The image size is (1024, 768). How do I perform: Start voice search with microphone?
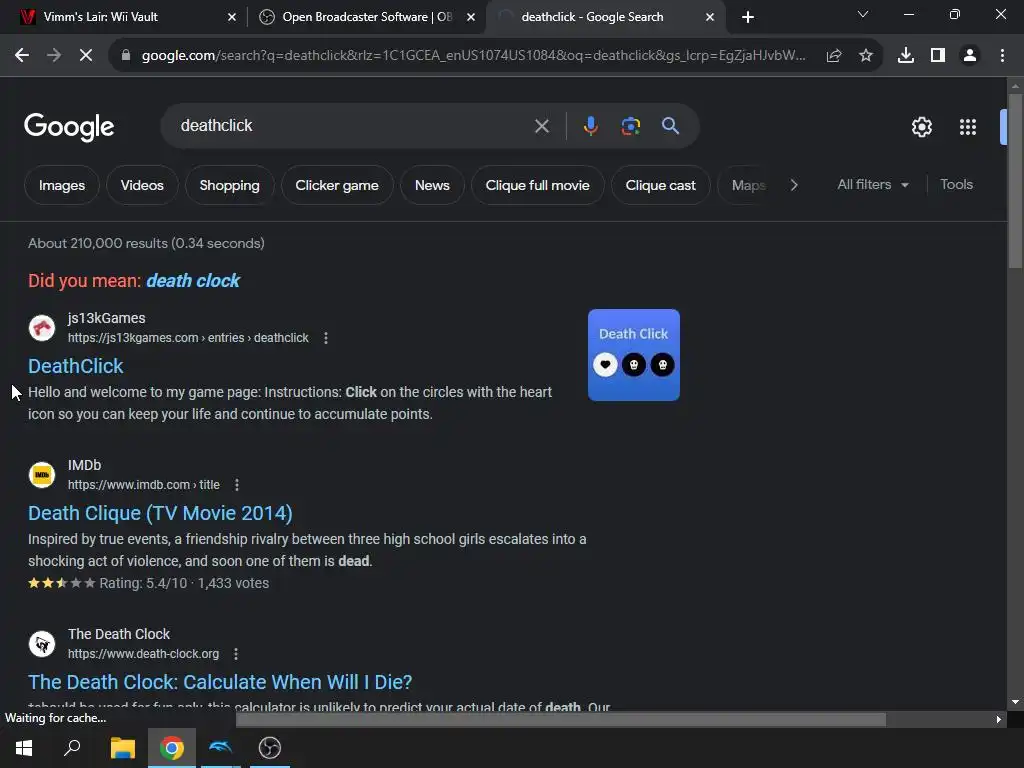(x=590, y=125)
